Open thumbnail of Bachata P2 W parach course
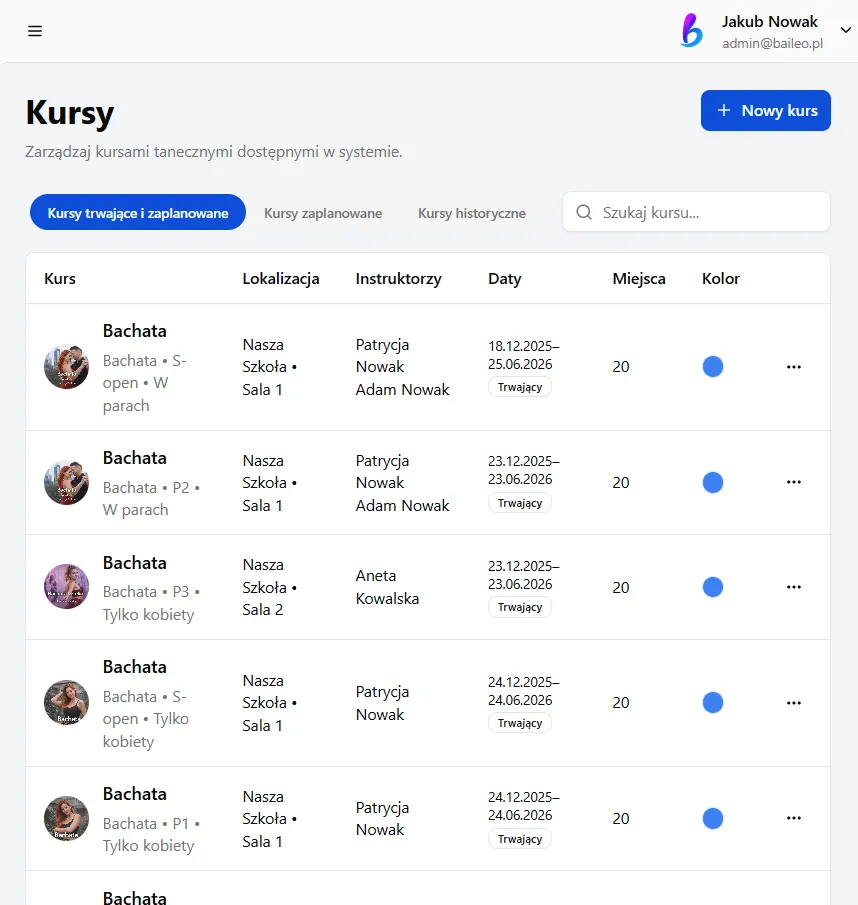 click(66, 483)
